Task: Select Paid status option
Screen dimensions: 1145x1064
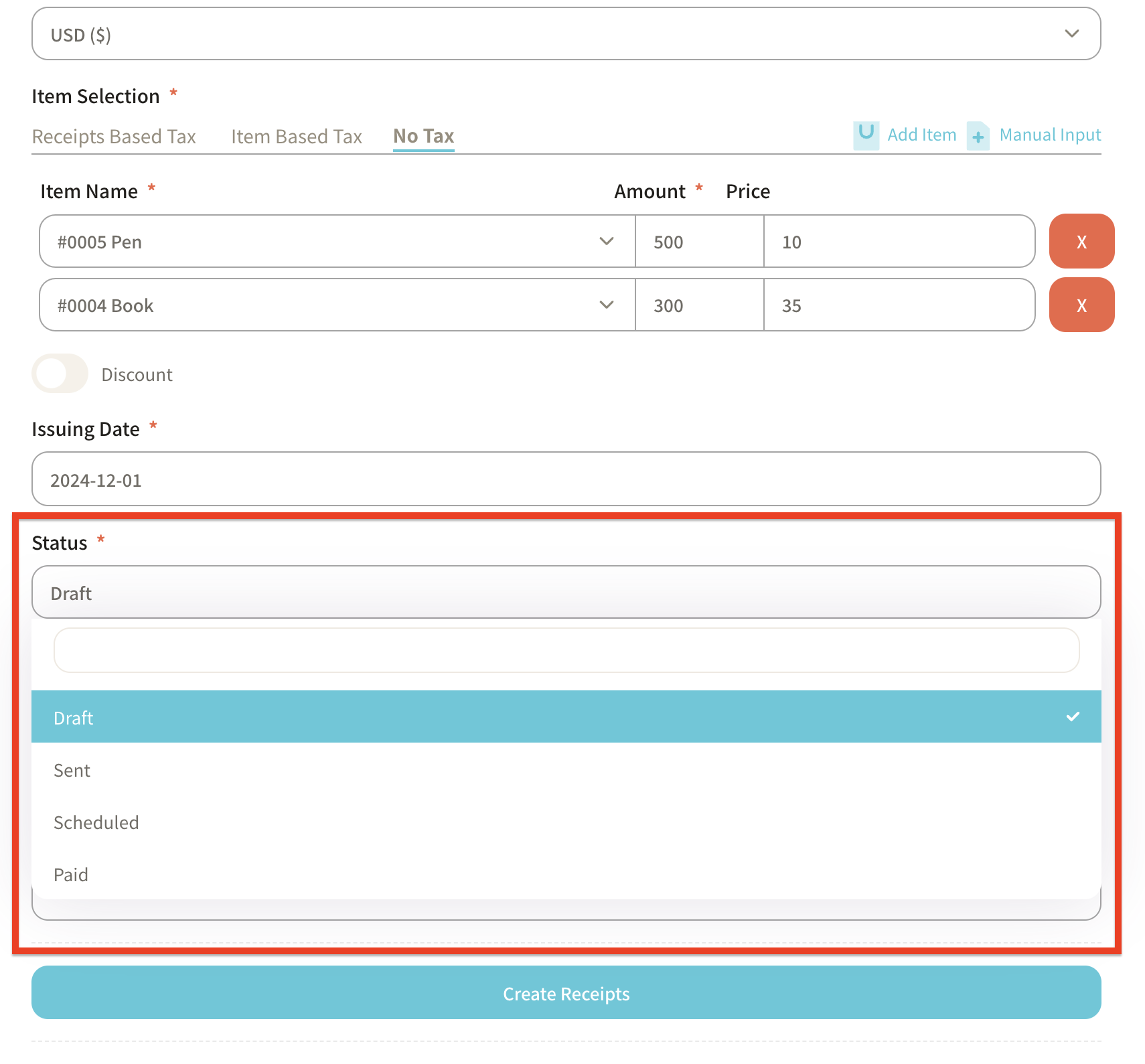Action: 71,875
